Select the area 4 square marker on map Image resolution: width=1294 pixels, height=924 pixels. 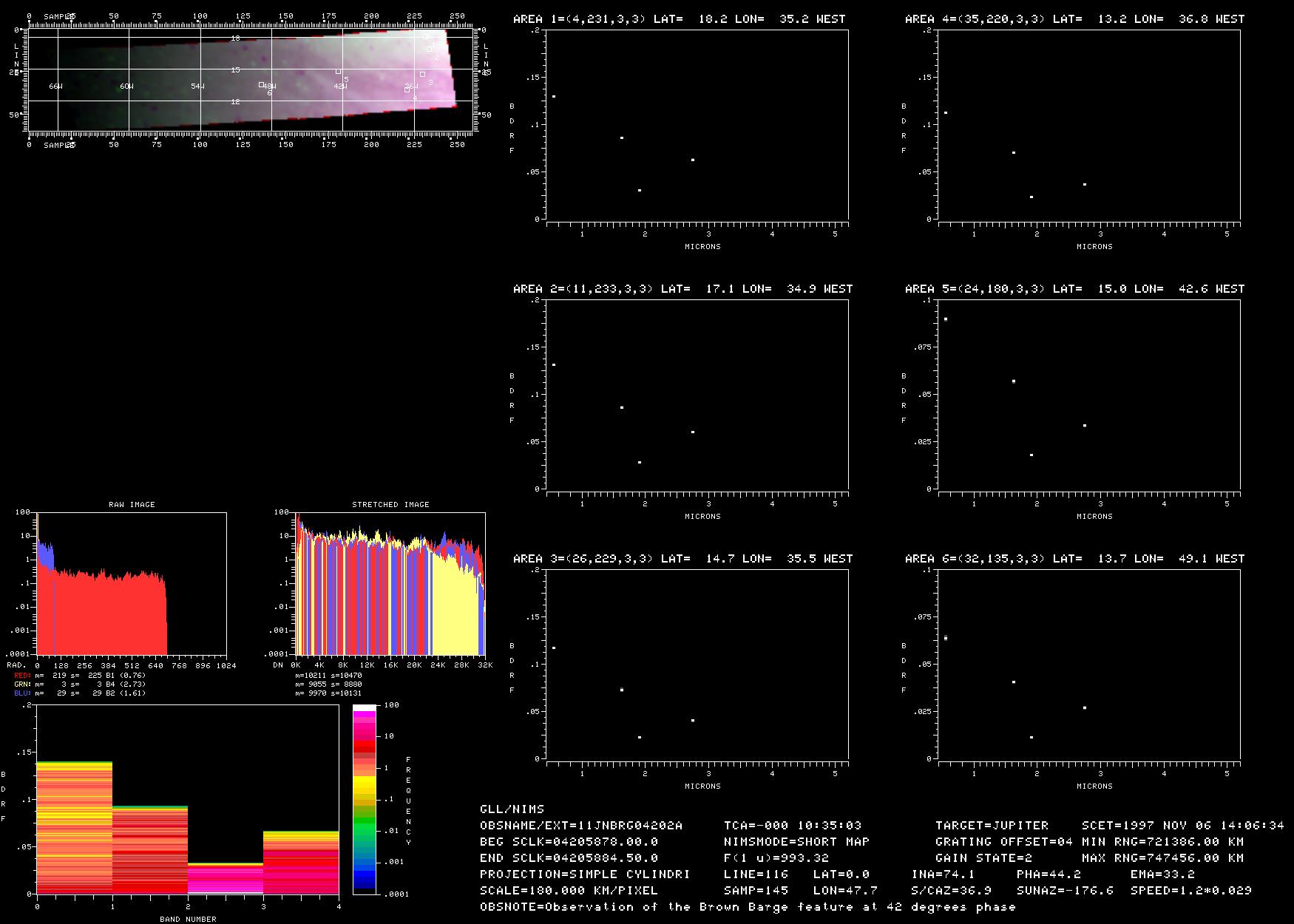pyautogui.click(x=407, y=90)
